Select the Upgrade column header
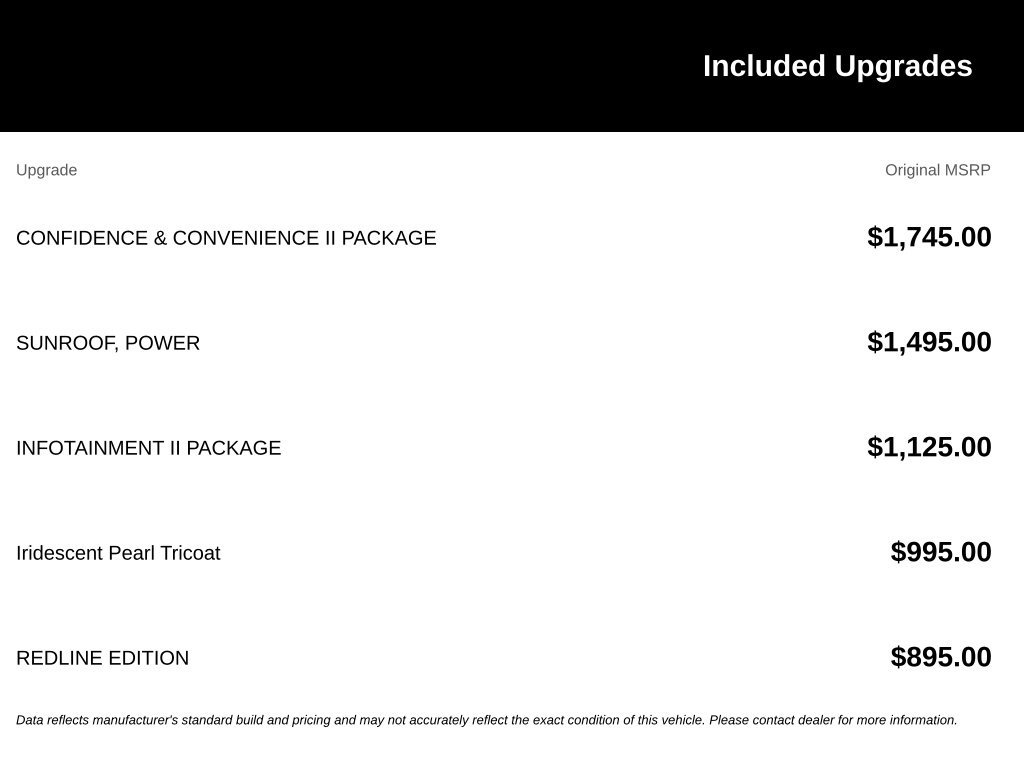 tap(46, 170)
